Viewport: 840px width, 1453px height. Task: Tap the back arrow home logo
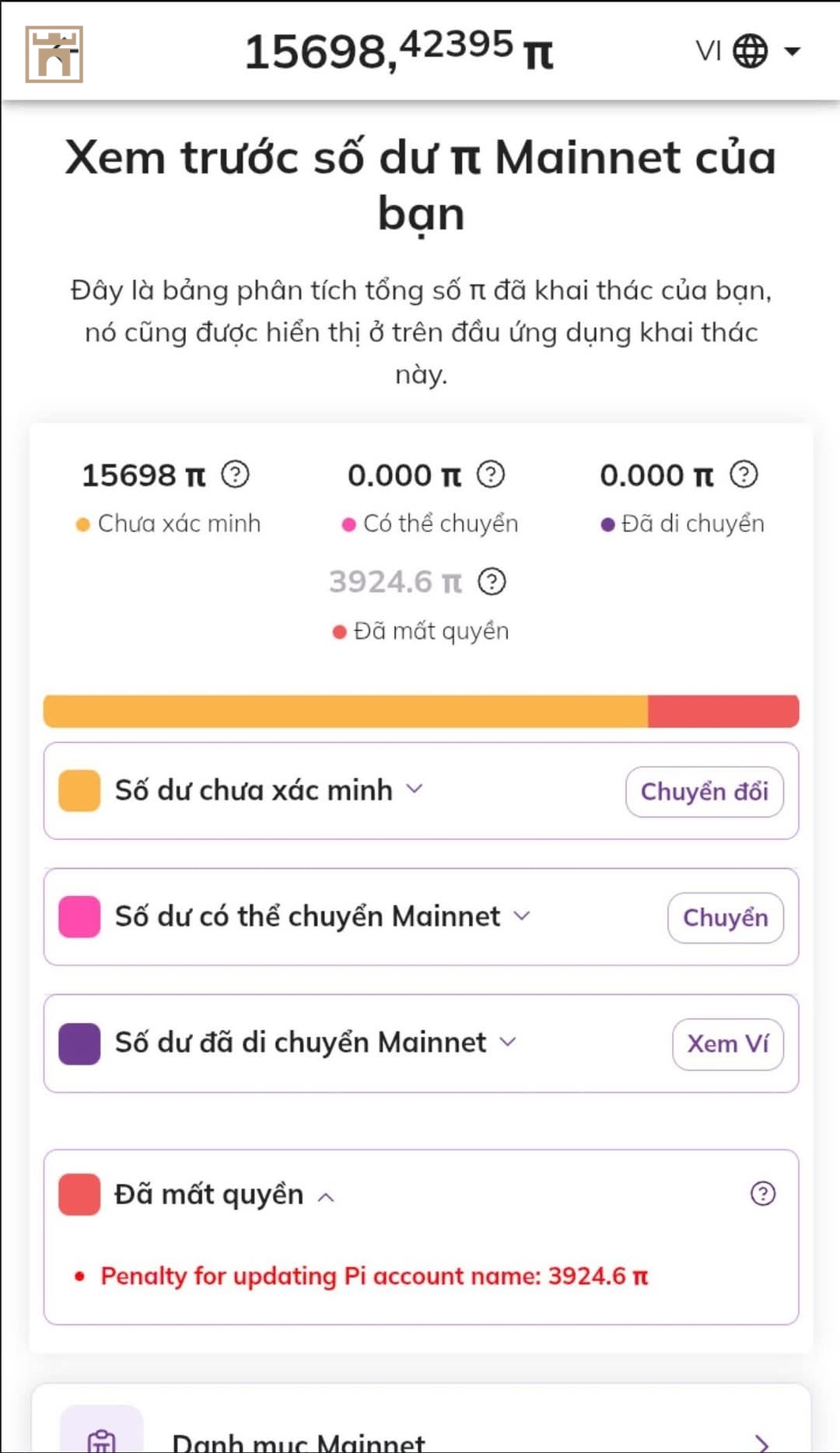(54, 54)
